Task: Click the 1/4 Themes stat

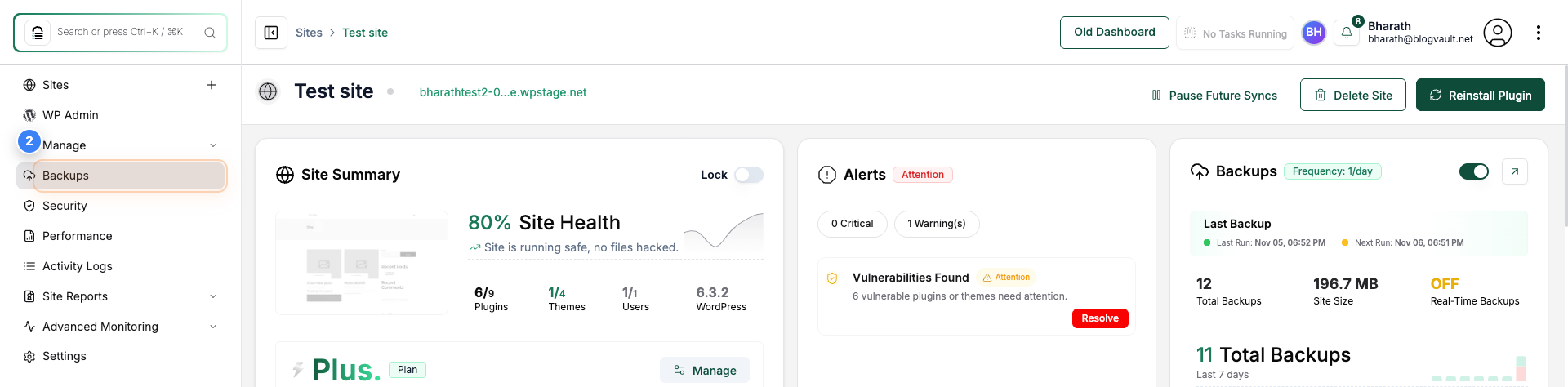Action: coord(567,298)
